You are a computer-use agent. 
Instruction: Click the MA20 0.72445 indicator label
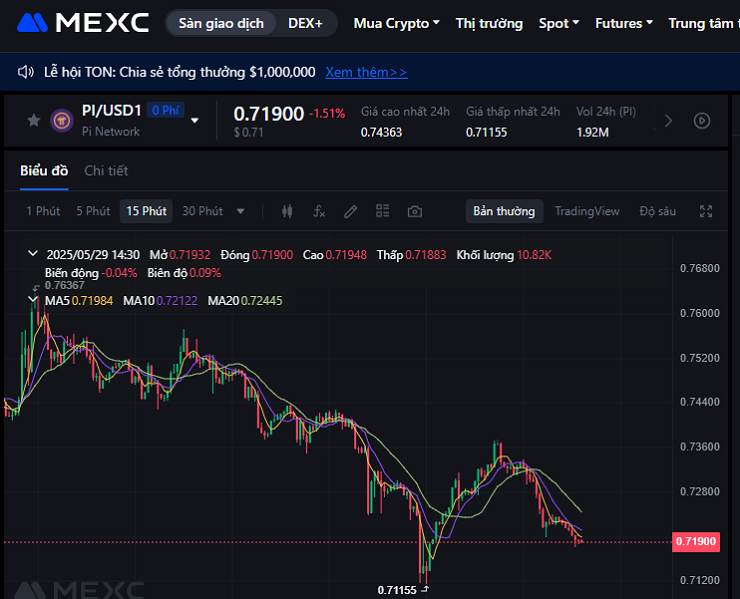[x=245, y=301]
